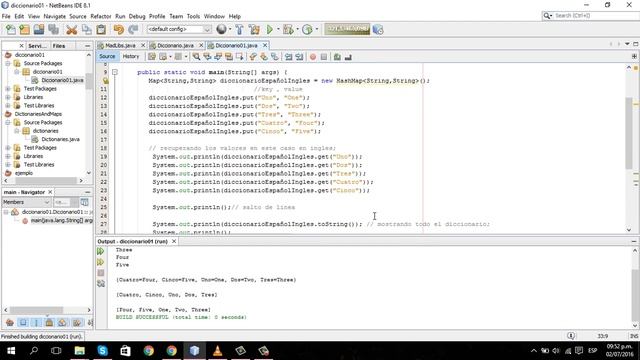The image size is (640, 360).
Task: Close the Diccionario01.java tab
Action: click(x=265, y=45)
